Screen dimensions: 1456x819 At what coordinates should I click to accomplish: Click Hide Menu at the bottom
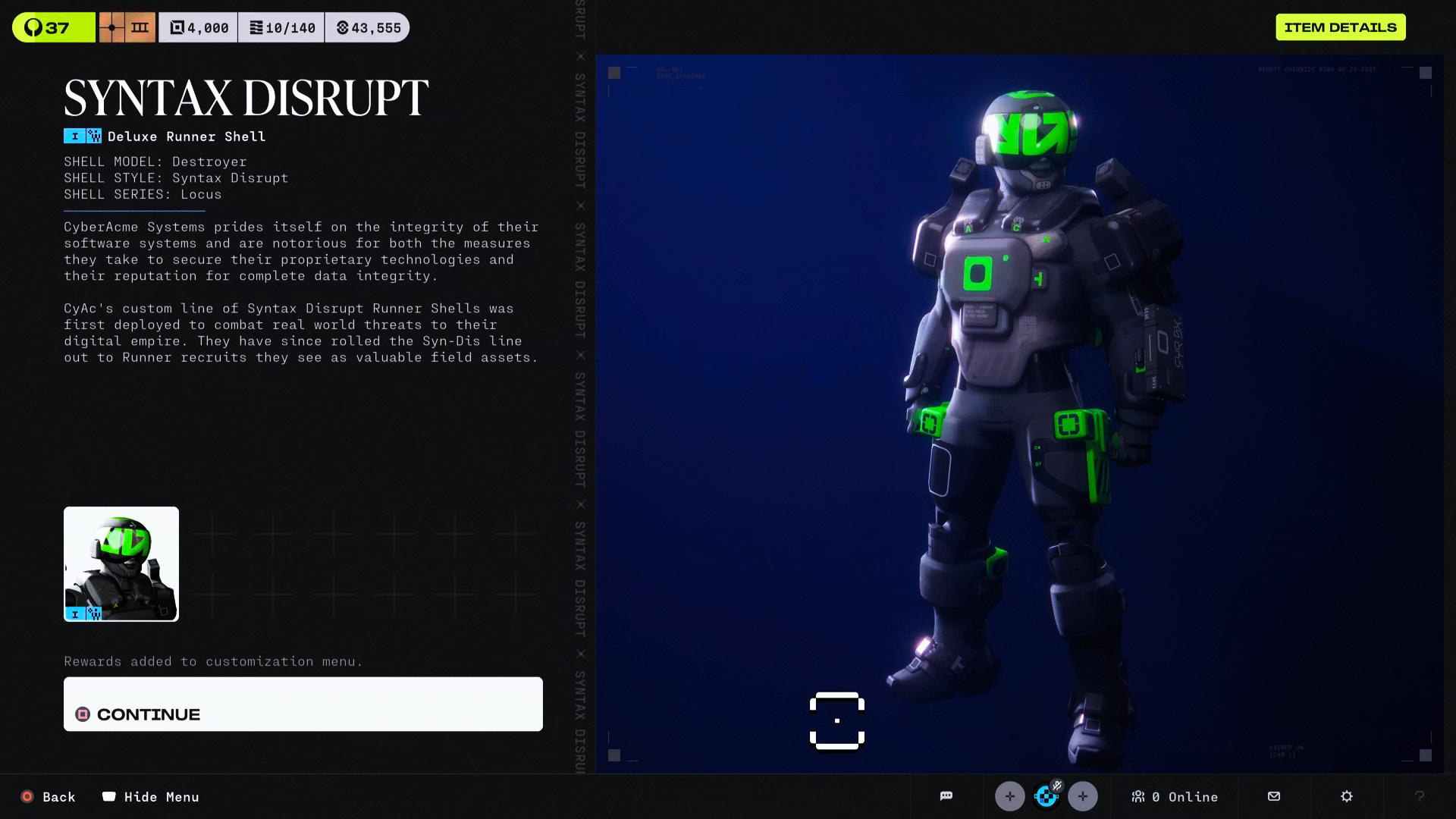151,796
